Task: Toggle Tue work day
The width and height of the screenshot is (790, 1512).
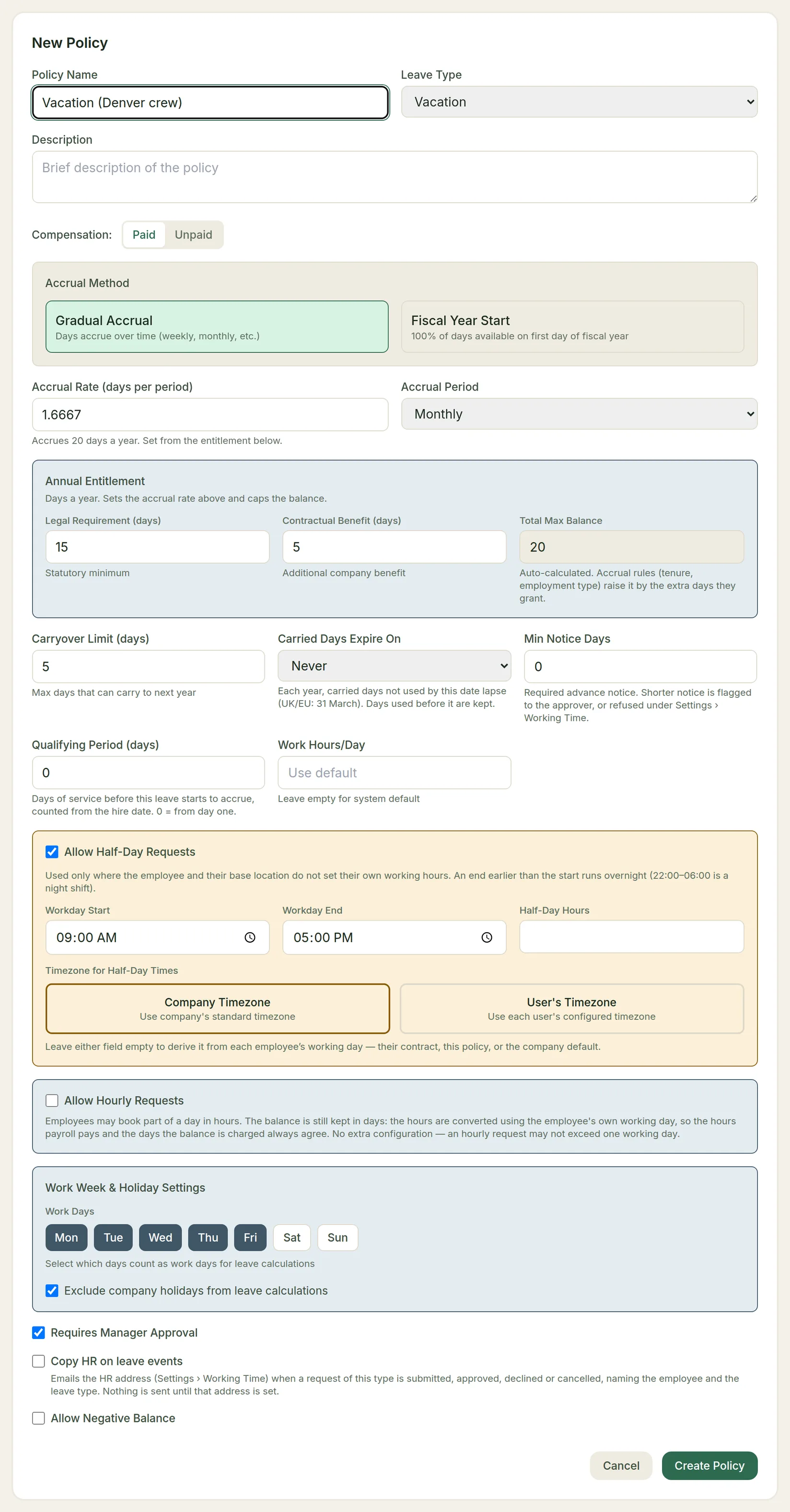Action: pos(113,1238)
